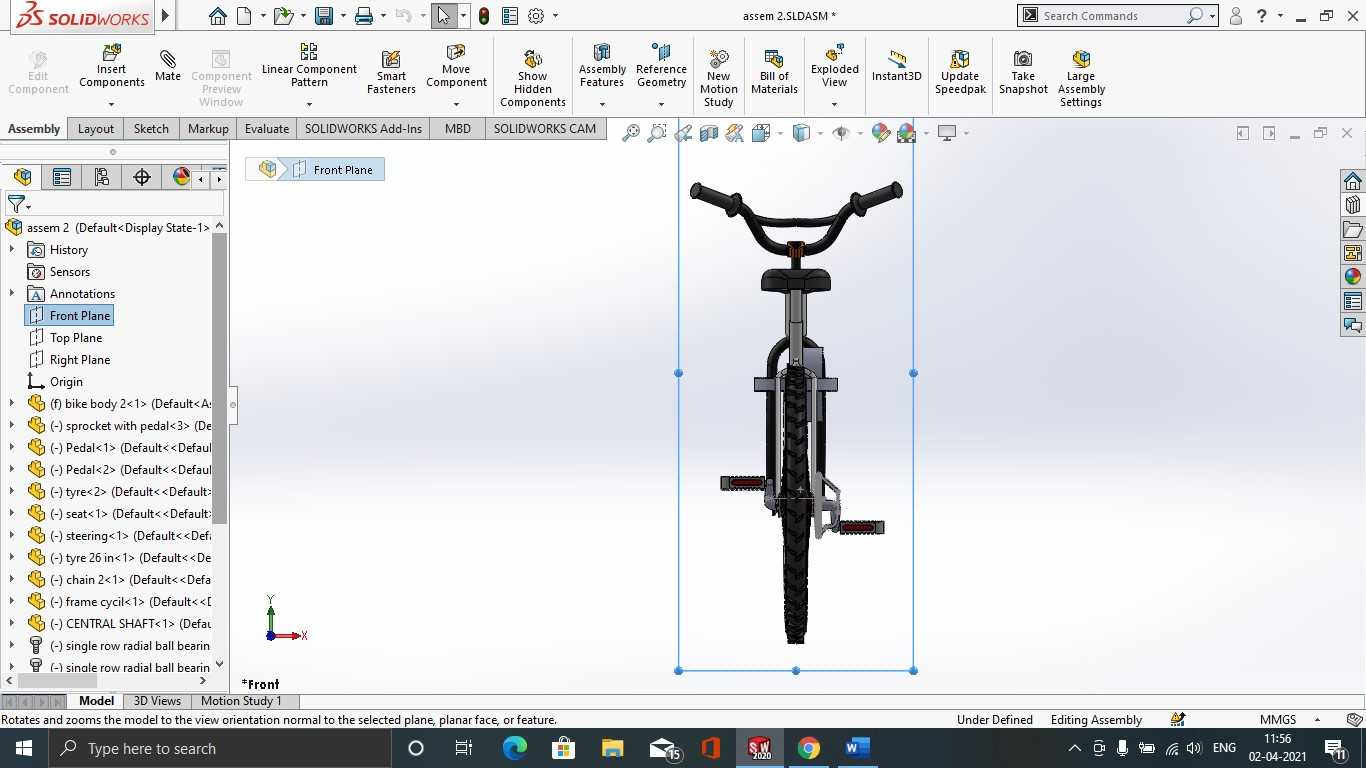Viewport: 1366px width, 768px height.
Task: Expand sprocket with pedal<3> component
Action: click(x=12, y=426)
